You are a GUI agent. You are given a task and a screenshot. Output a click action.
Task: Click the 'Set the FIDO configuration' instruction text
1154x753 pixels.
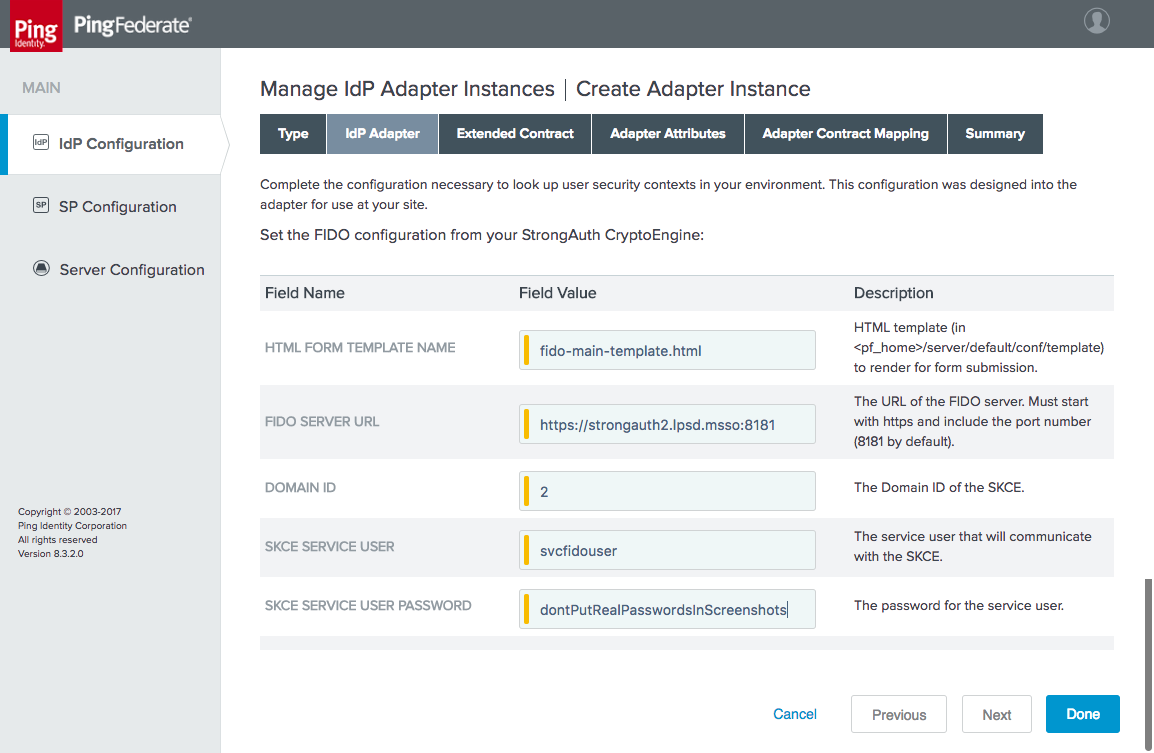coord(482,235)
